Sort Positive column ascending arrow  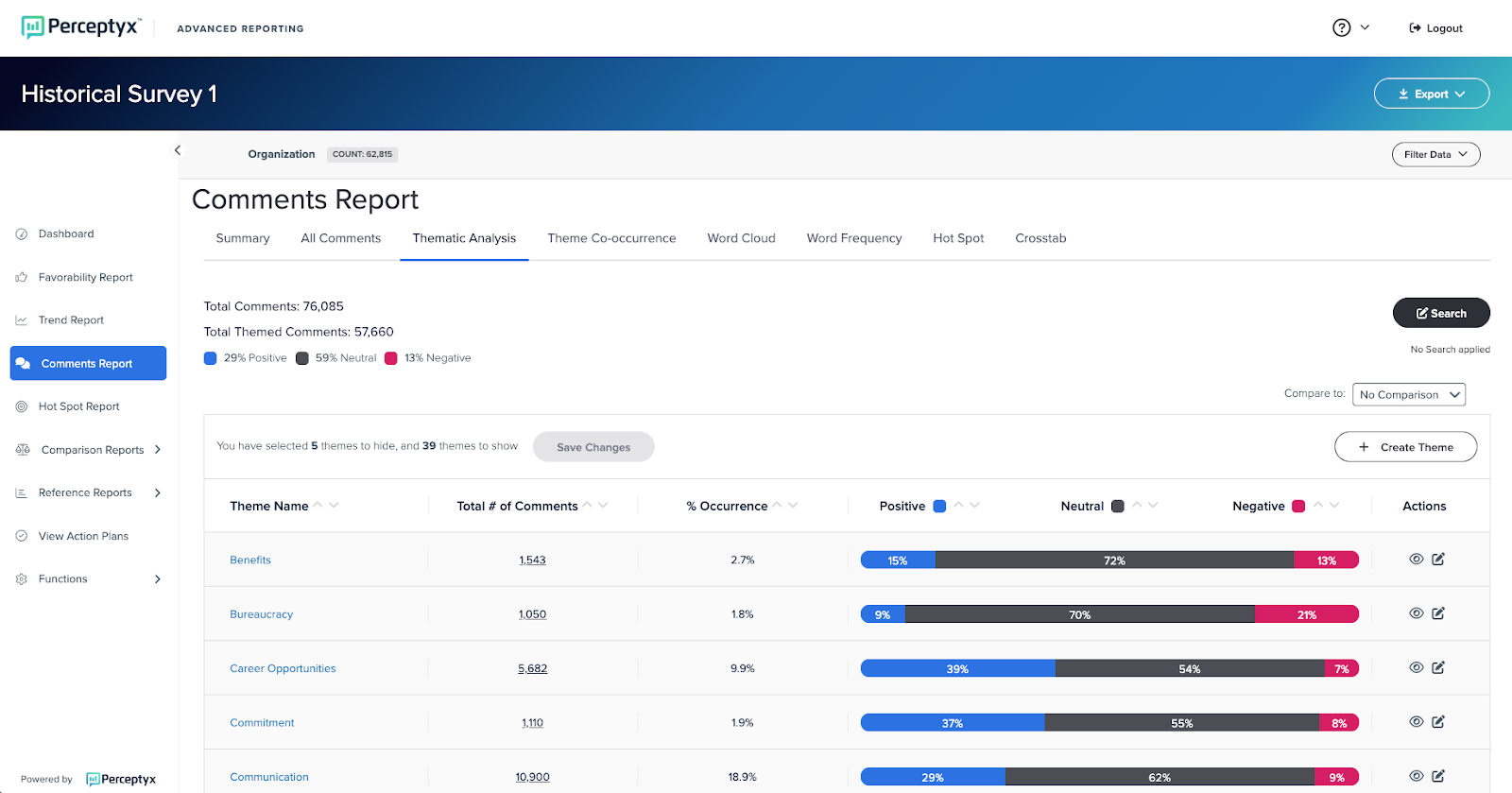tap(959, 505)
